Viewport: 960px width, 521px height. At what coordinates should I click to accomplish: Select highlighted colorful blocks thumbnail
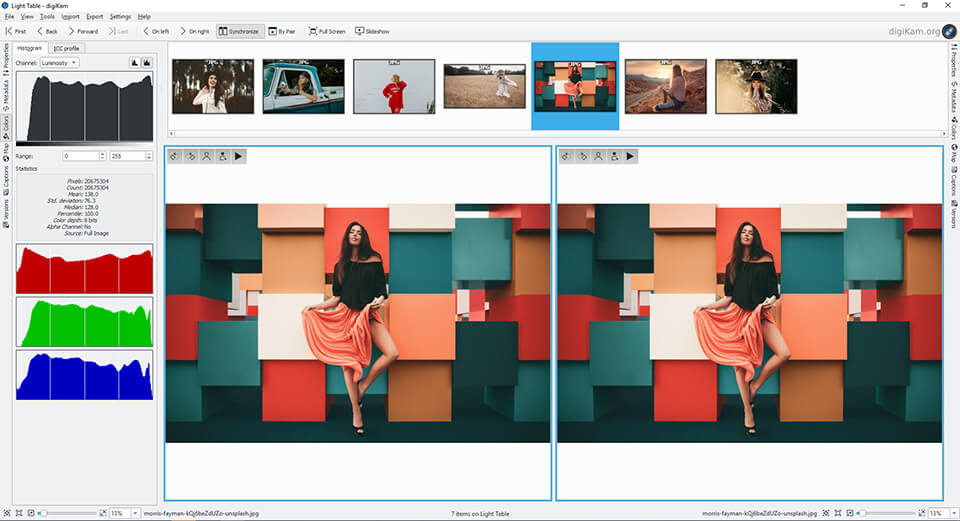(x=576, y=86)
